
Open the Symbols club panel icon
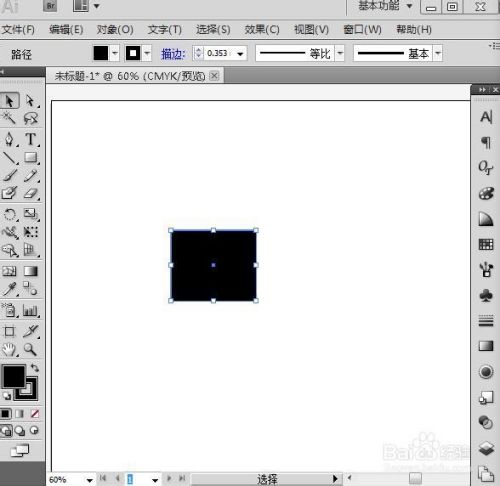486,295
